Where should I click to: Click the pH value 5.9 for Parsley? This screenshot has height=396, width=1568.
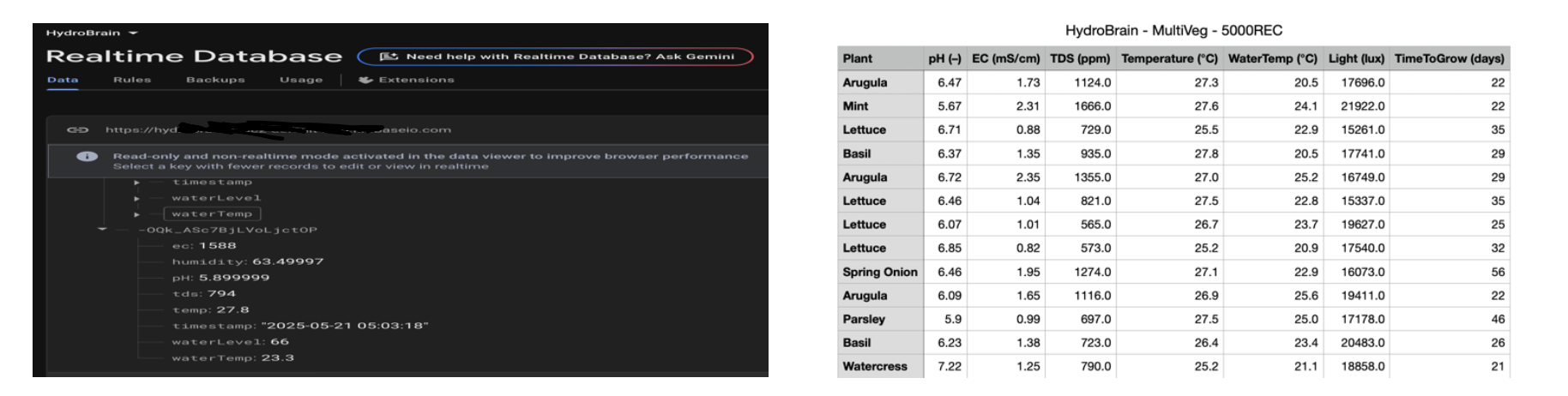pos(953,319)
